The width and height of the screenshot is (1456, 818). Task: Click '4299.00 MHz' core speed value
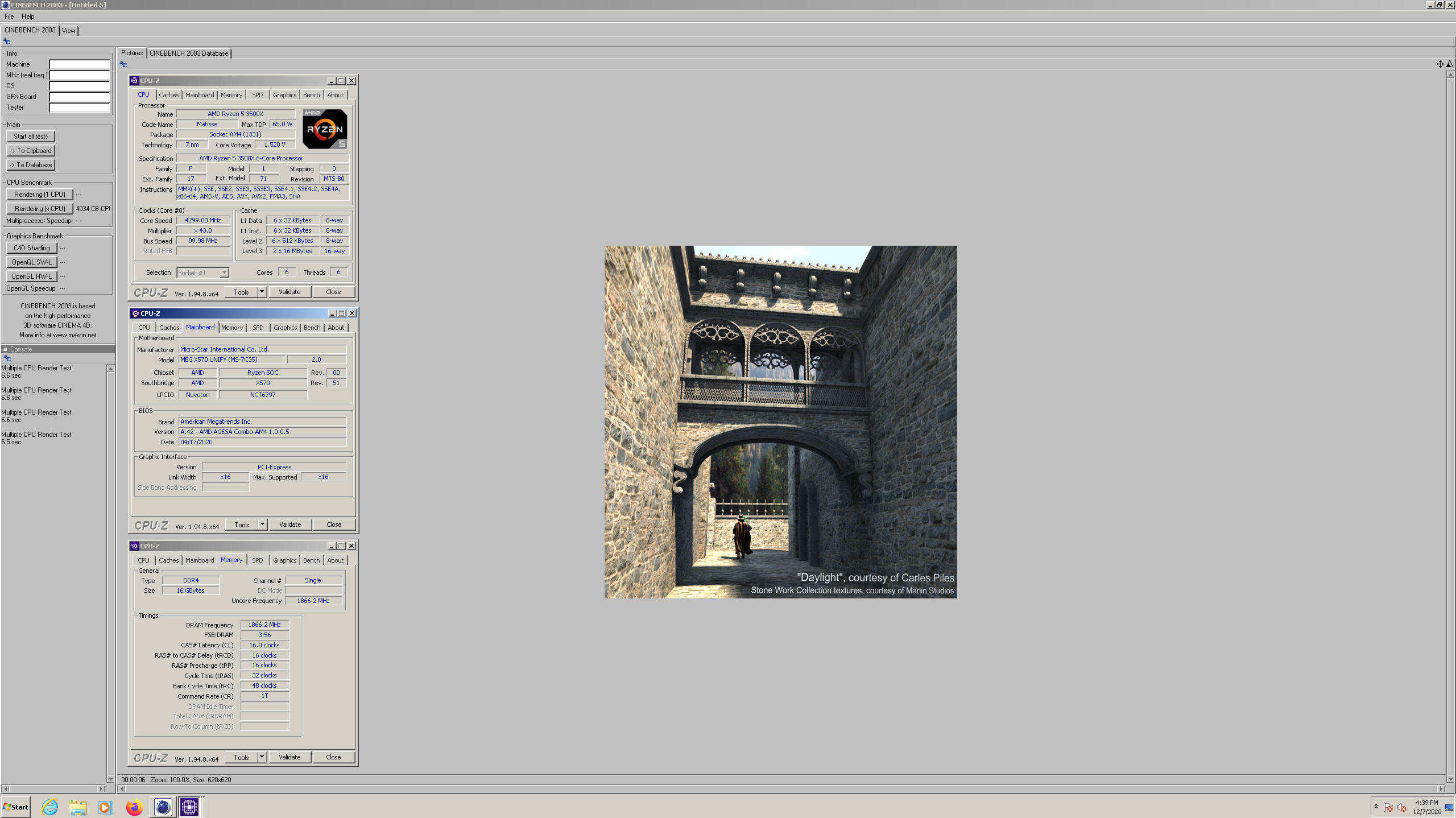[x=203, y=220]
